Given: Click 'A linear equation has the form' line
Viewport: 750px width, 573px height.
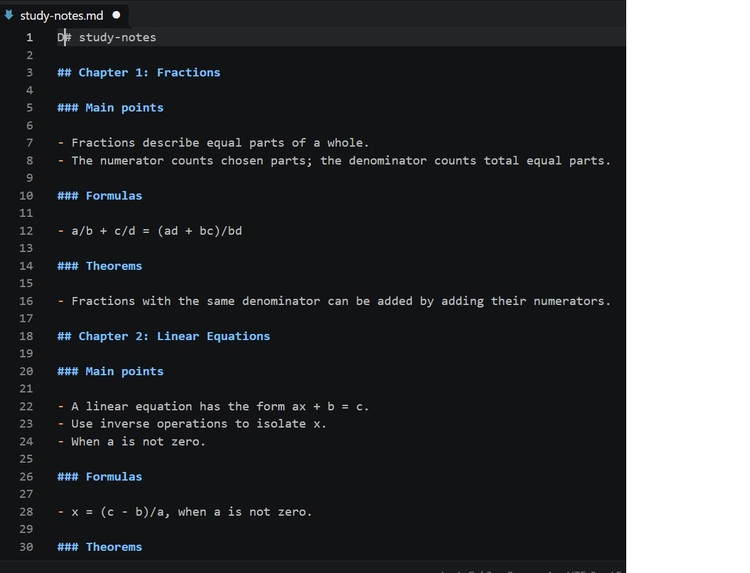Looking at the screenshot, I should click(x=213, y=407).
